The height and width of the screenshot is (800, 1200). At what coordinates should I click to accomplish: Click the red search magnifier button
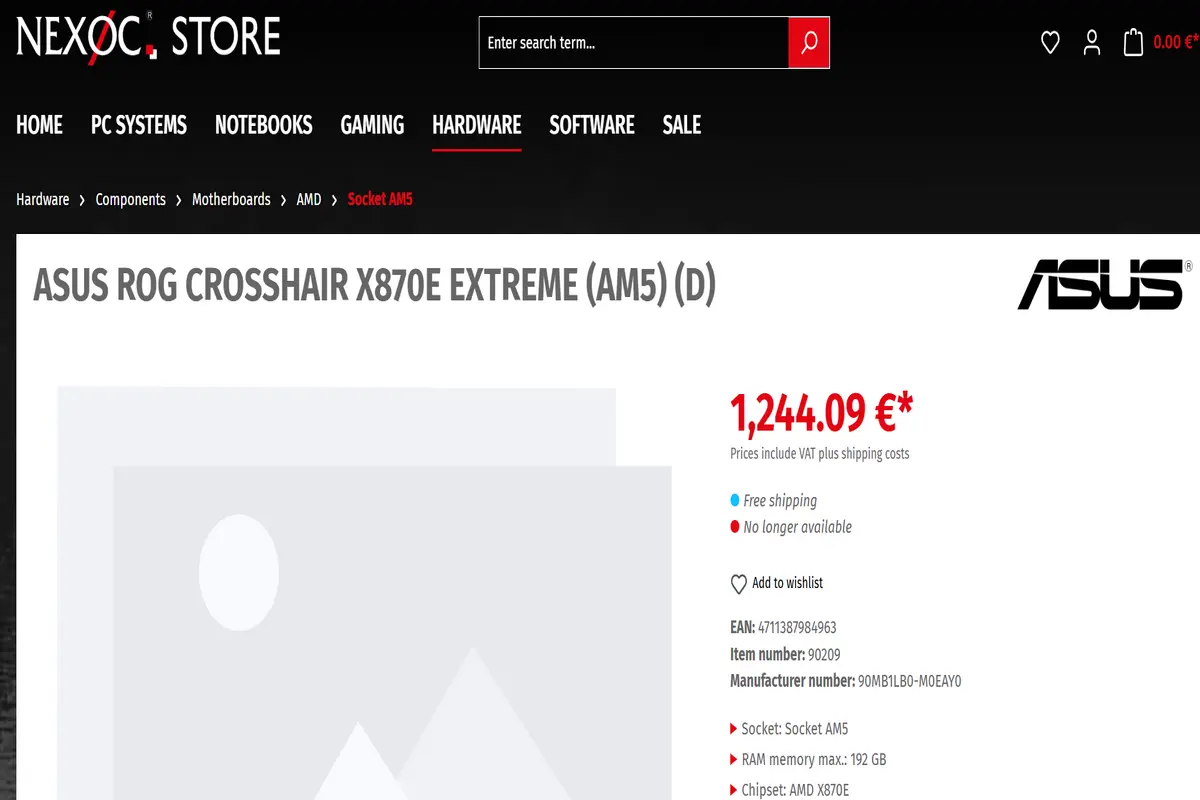pos(809,43)
